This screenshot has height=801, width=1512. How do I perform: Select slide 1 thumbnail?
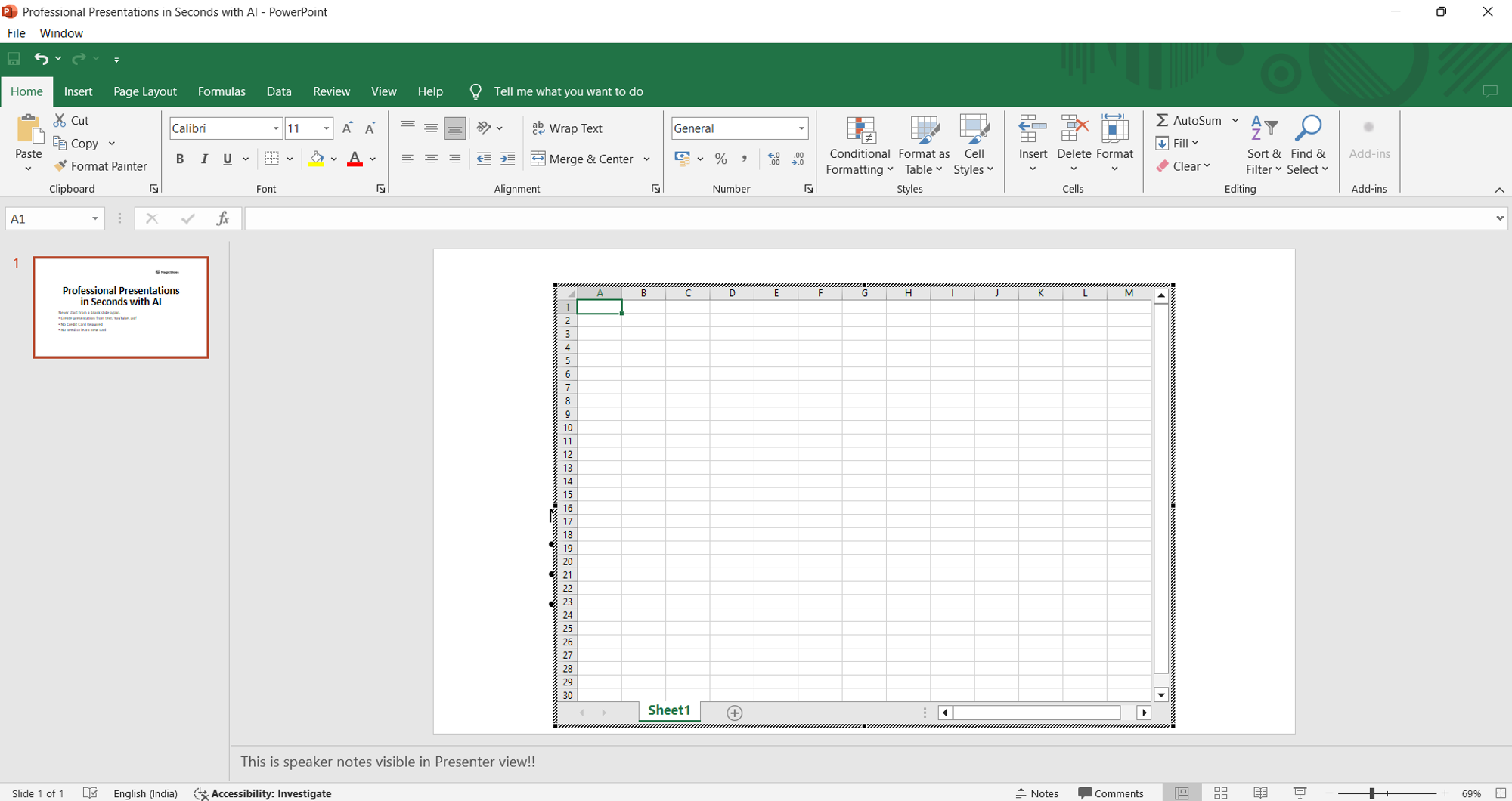pyautogui.click(x=121, y=307)
